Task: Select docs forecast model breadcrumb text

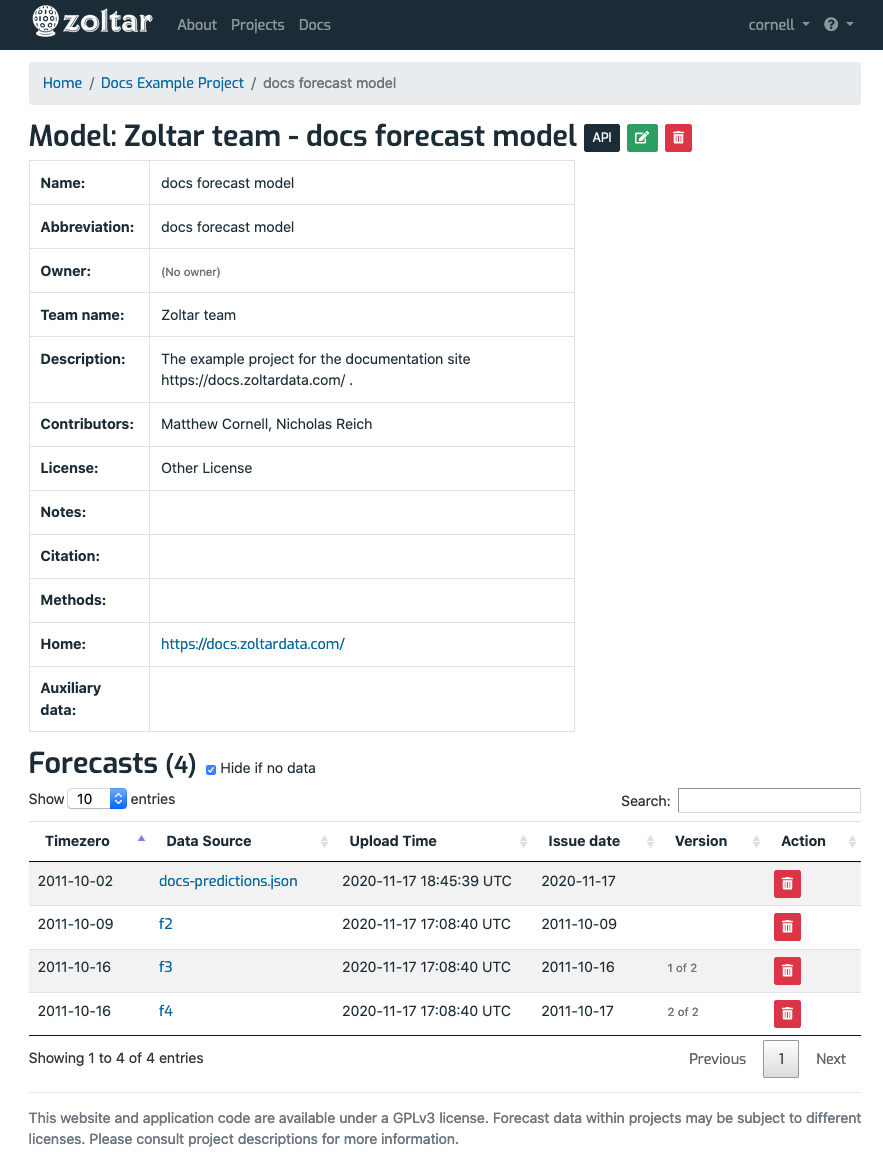Action: click(x=329, y=83)
